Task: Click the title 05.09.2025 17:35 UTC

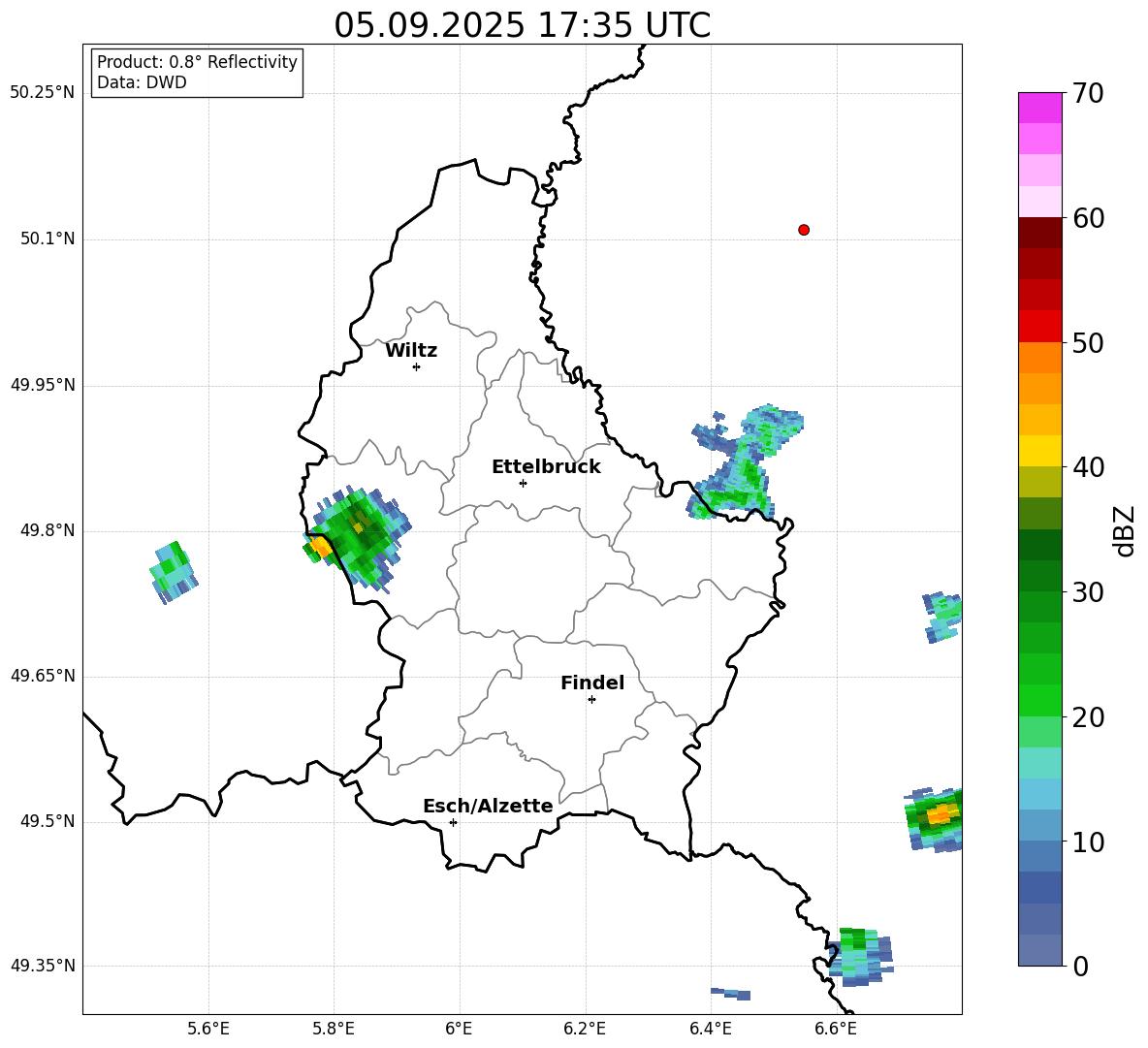Action: tap(522, 25)
